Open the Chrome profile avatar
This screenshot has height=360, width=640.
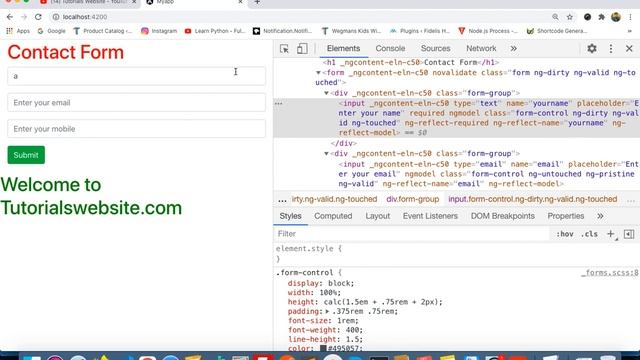tap(616, 17)
